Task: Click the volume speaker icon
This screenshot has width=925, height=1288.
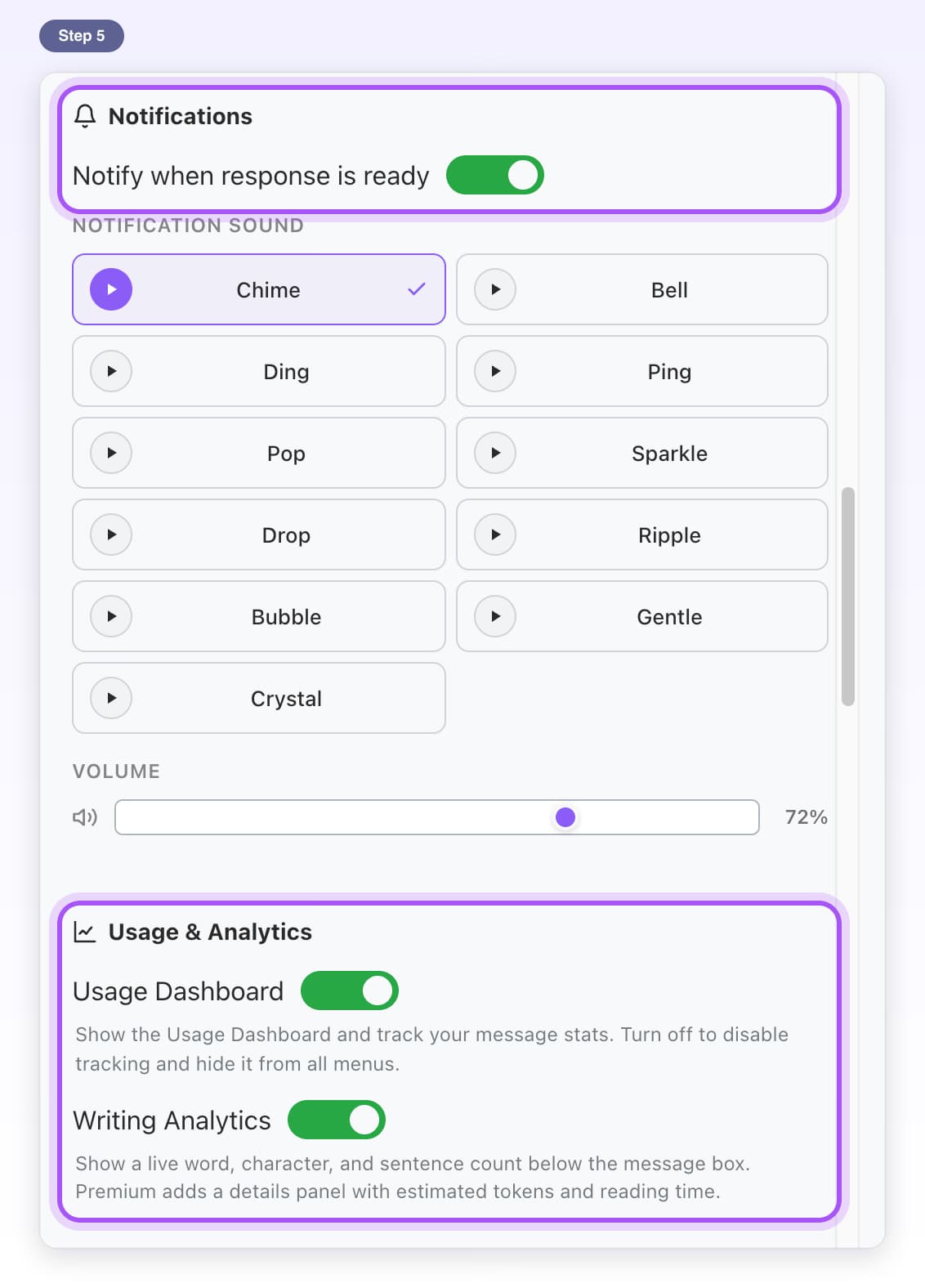Action: point(85,817)
